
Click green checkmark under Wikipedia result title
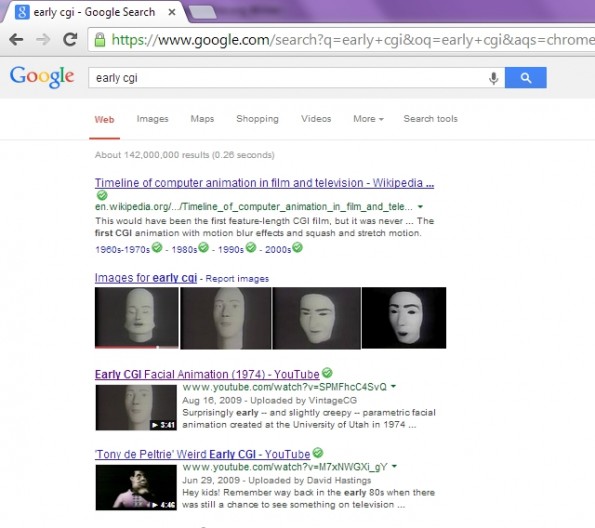click(102, 195)
